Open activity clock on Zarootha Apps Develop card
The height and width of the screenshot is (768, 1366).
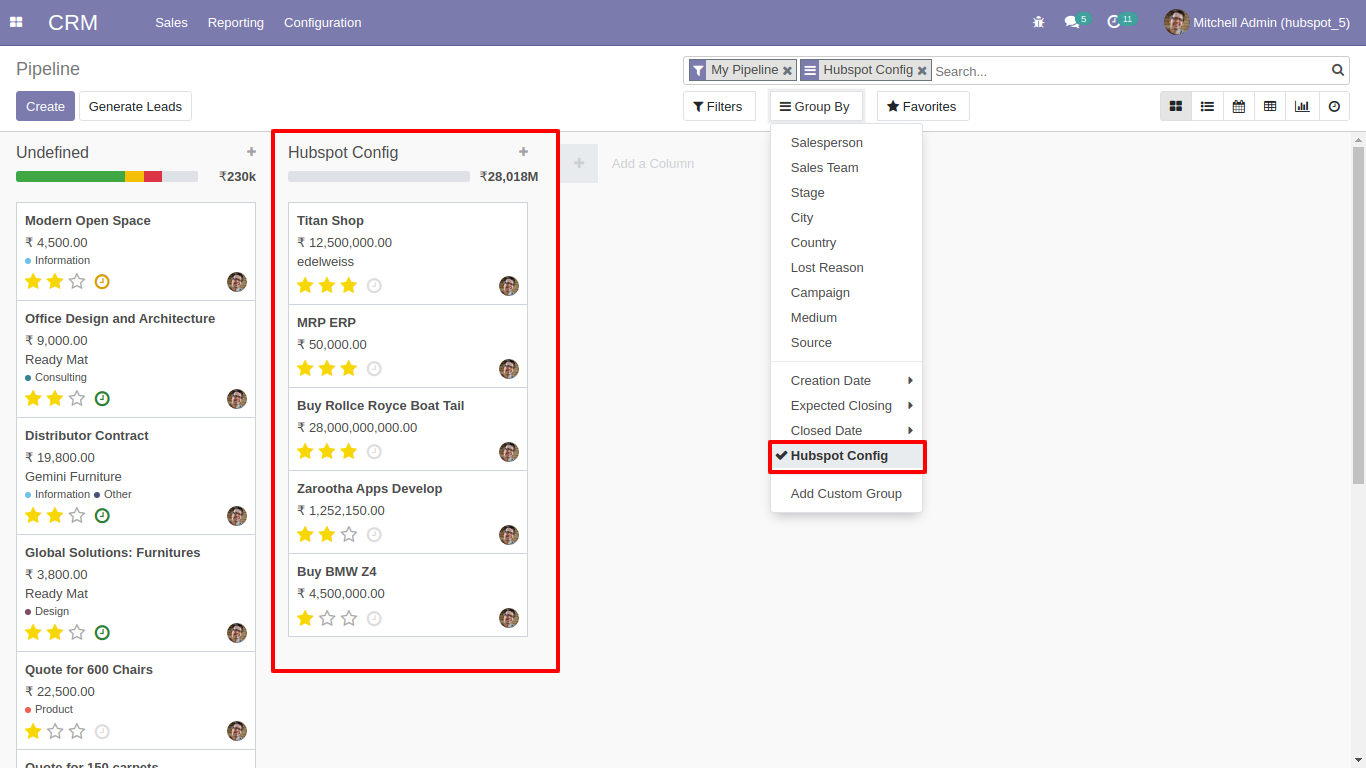[x=374, y=535]
